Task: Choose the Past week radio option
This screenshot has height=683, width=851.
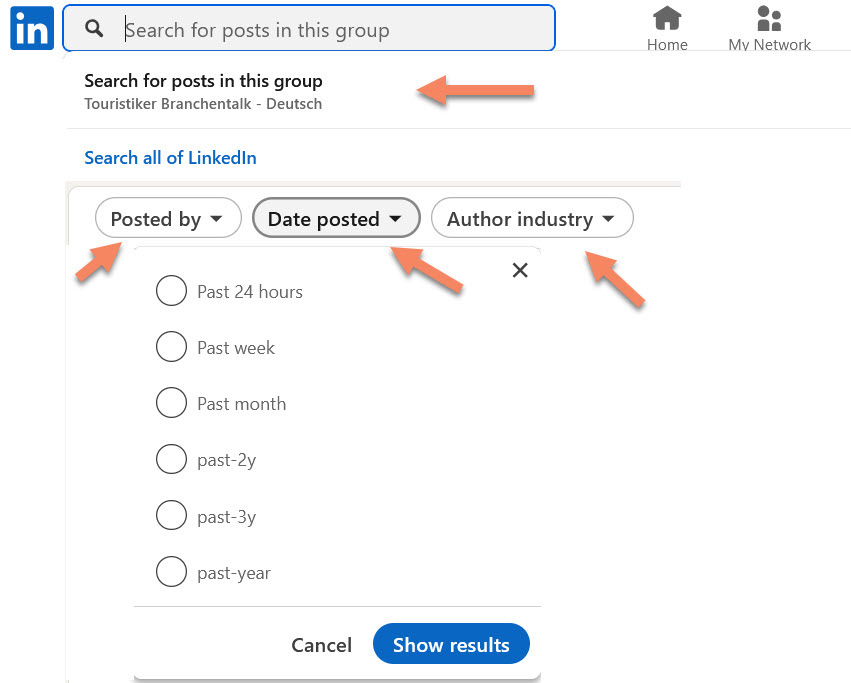Action: [172, 346]
